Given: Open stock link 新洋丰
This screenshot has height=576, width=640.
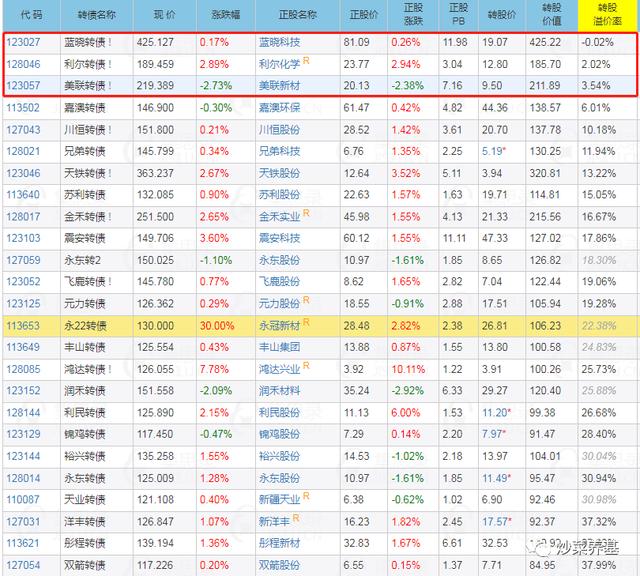Looking at the screenshot, I should pos(274,522).
